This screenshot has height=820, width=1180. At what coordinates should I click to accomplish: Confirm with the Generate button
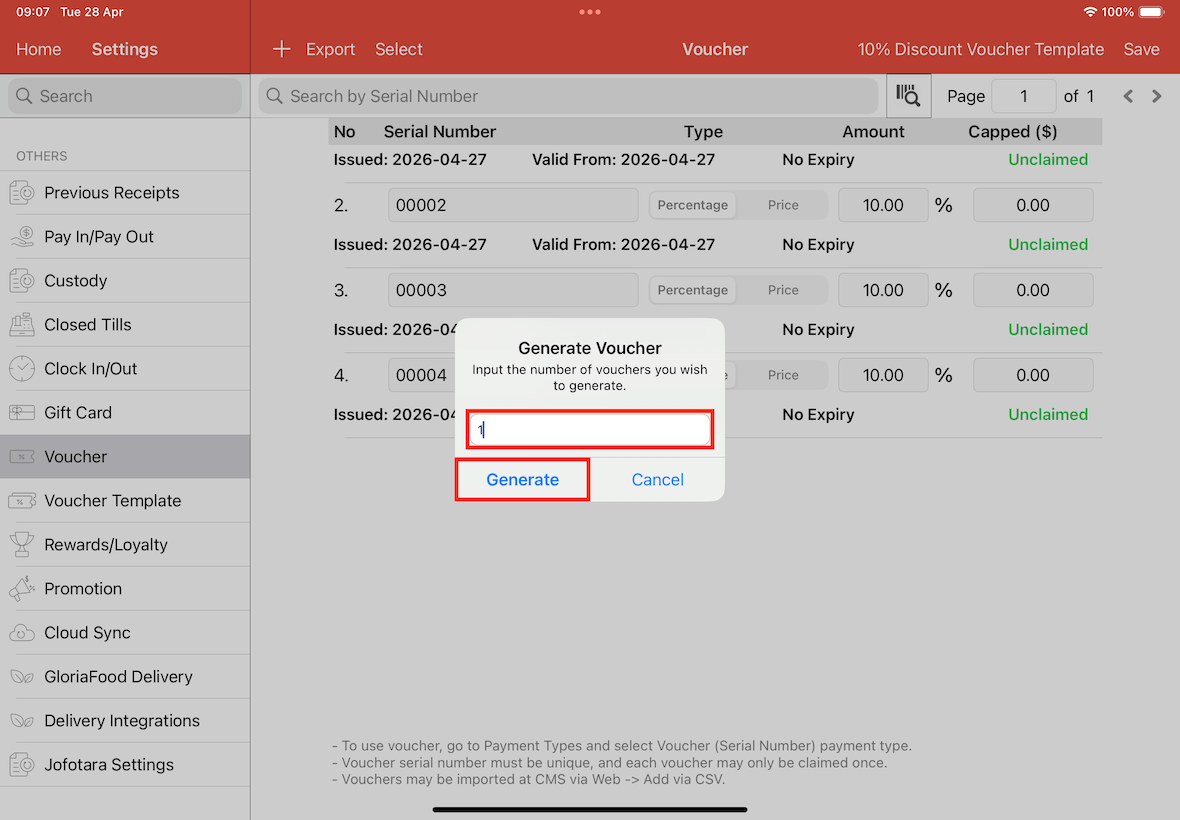pos(522,479)
